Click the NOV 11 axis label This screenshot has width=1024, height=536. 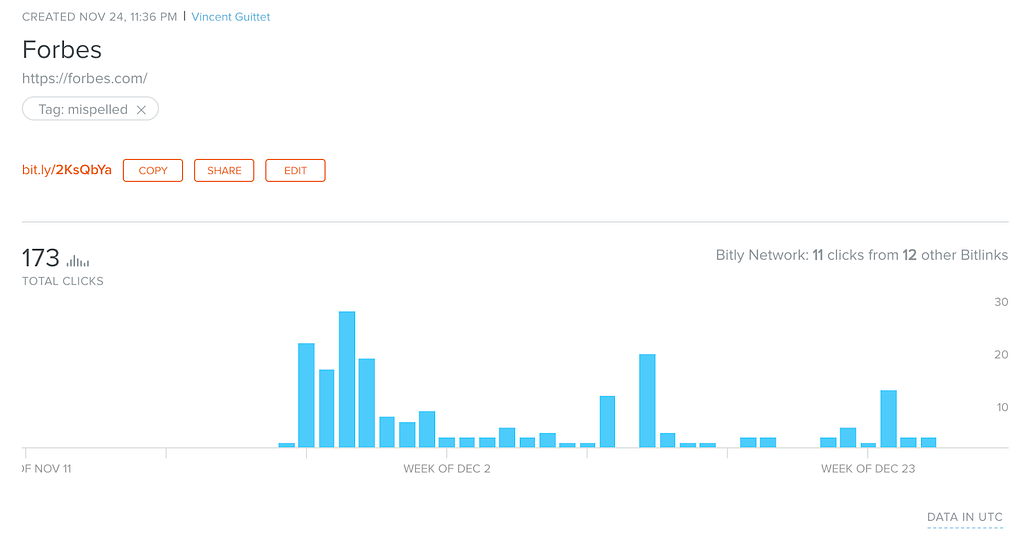[x=47, y=468]
